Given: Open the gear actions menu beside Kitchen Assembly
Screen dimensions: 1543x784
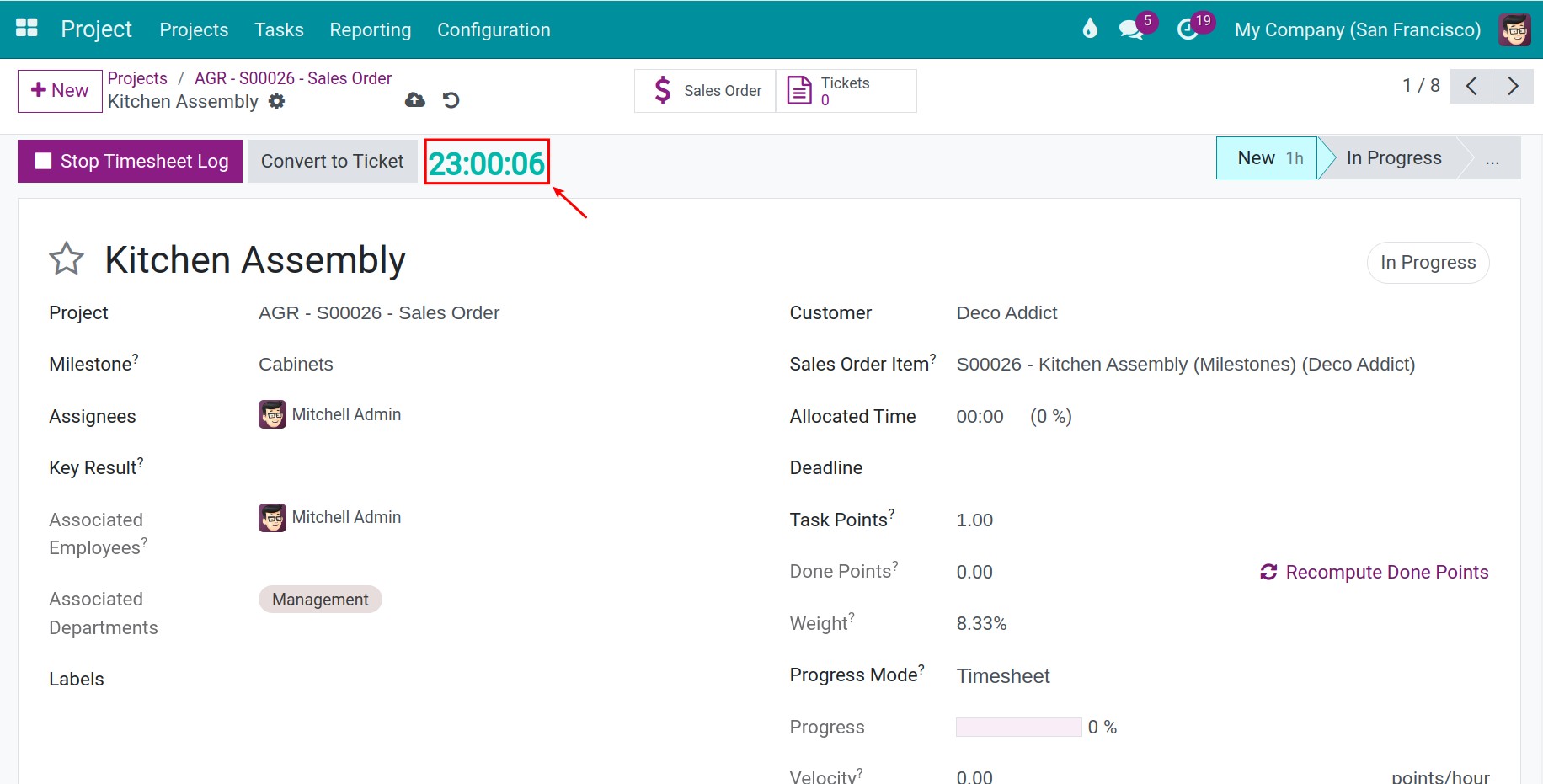Looking at the screenshot, I should click(x=276, y=101).
